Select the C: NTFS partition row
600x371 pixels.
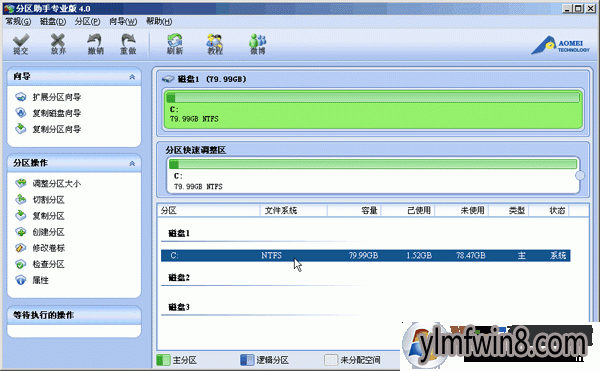click(366, 255)
